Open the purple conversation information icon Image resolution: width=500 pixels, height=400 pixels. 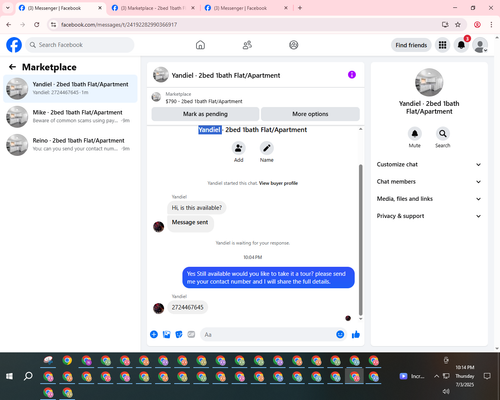(352, 75)
